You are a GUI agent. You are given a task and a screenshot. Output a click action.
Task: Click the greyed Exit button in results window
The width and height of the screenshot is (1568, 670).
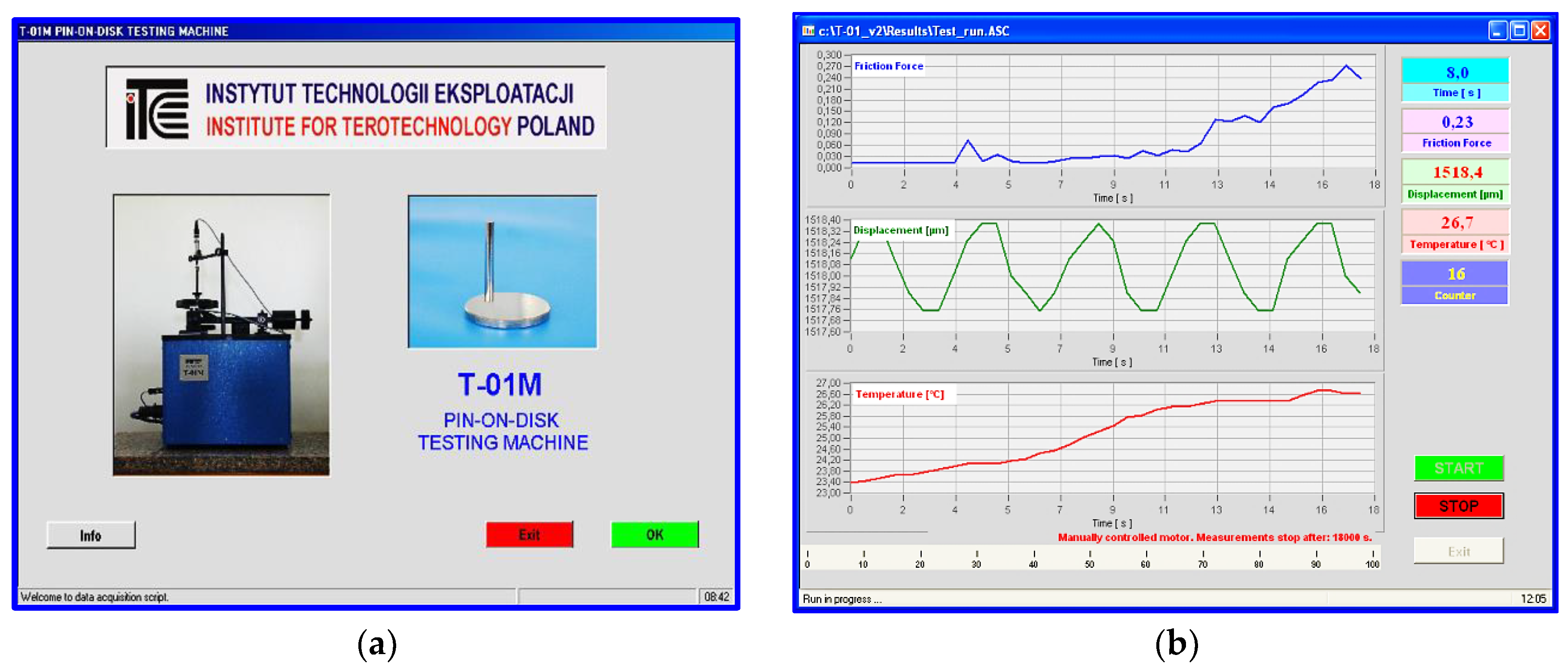(x=1458, y=551)
